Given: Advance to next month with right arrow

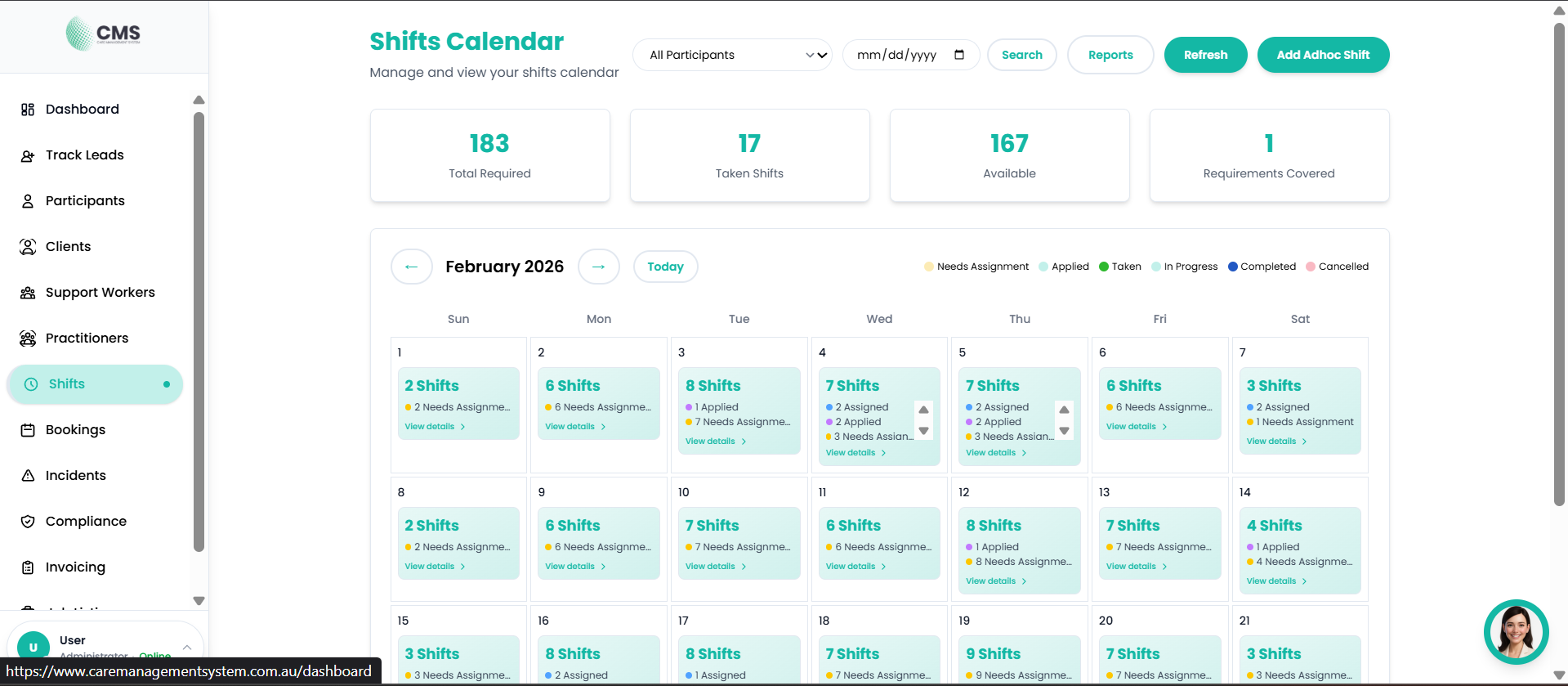Looking at the screenshot, I should [x=599, y=267].
